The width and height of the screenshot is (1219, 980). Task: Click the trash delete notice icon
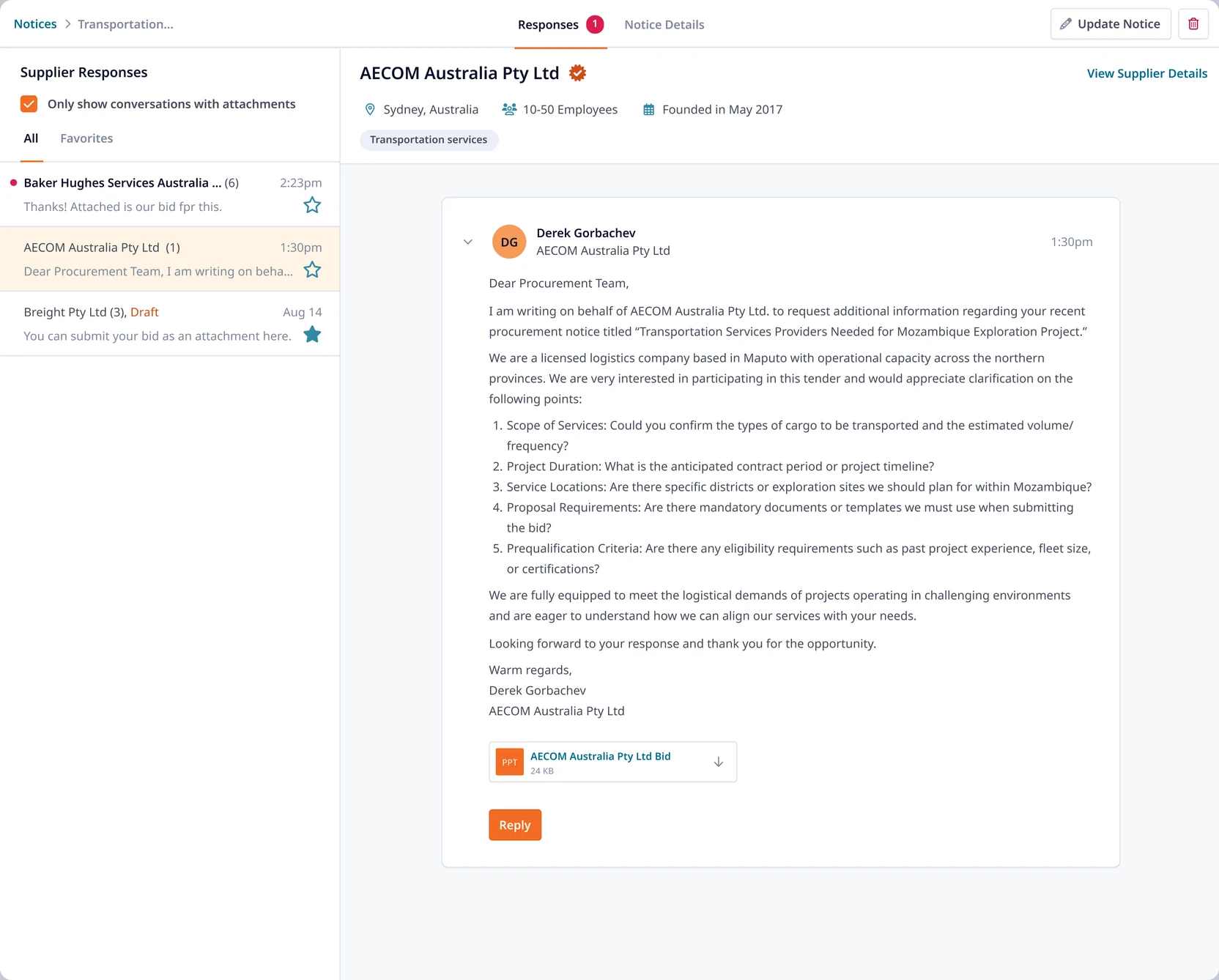coord(1193,24)
